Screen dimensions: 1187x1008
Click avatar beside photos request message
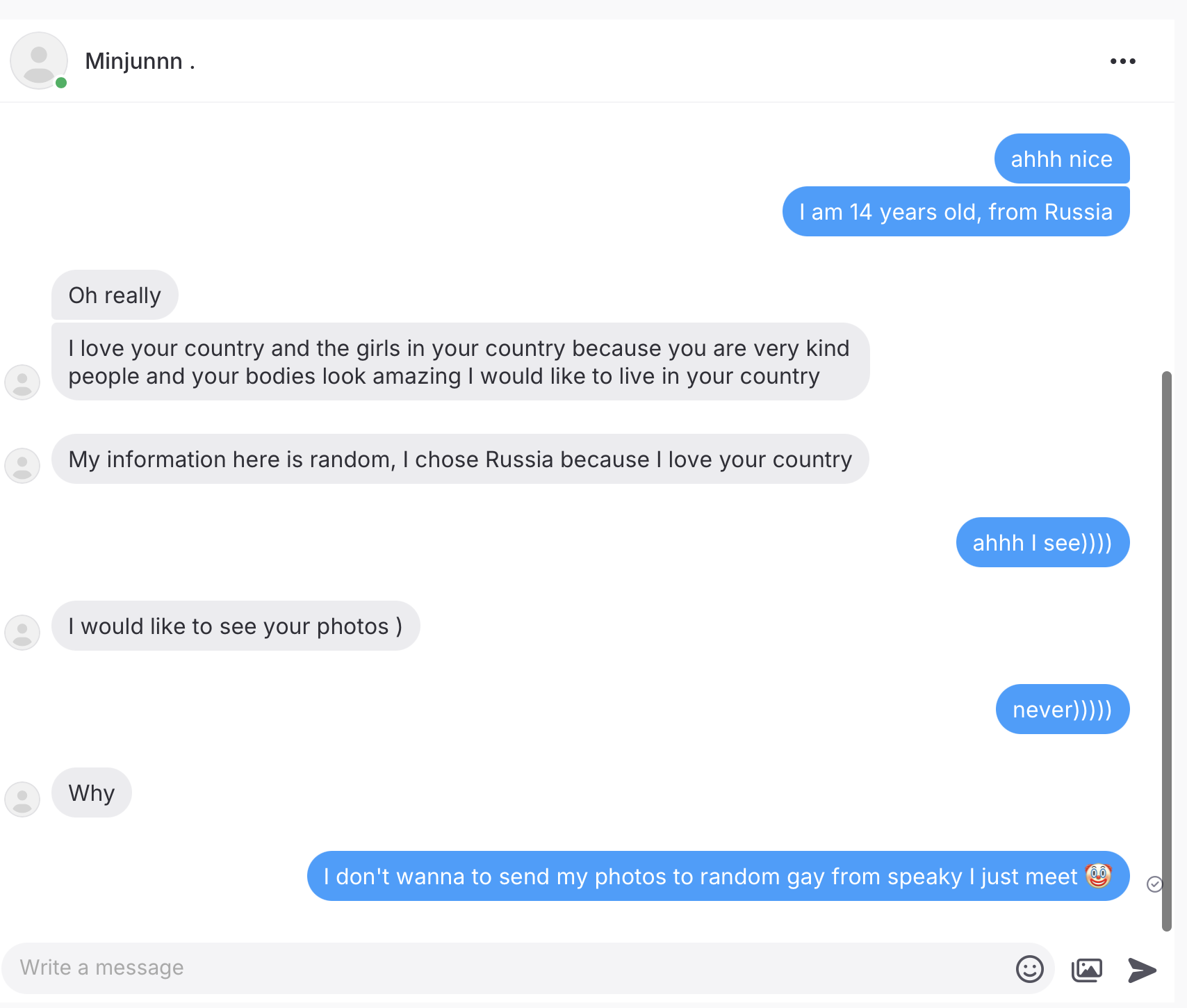tap(22, 632)
